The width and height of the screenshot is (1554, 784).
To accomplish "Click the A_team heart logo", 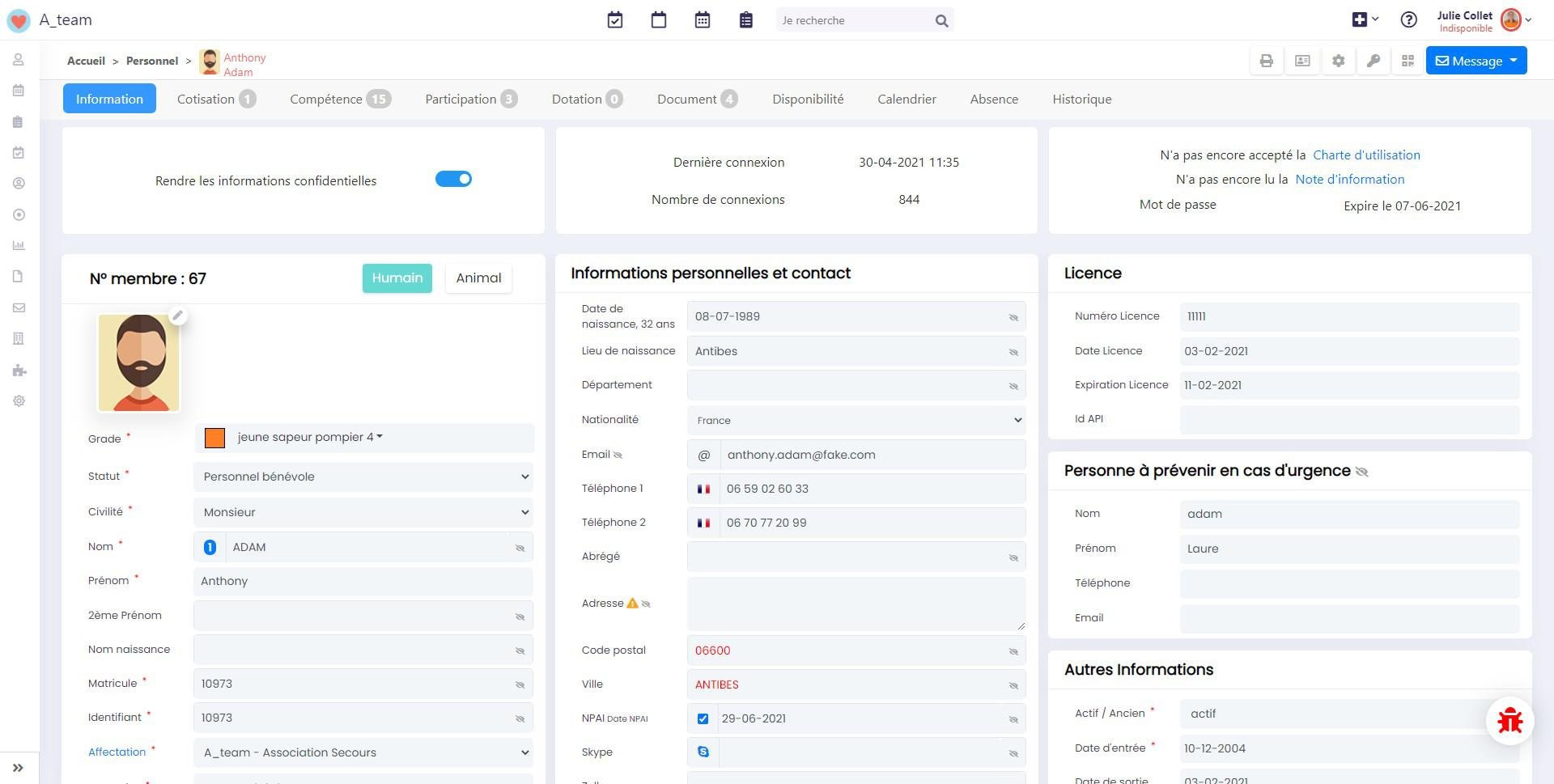I will point(18,20).
